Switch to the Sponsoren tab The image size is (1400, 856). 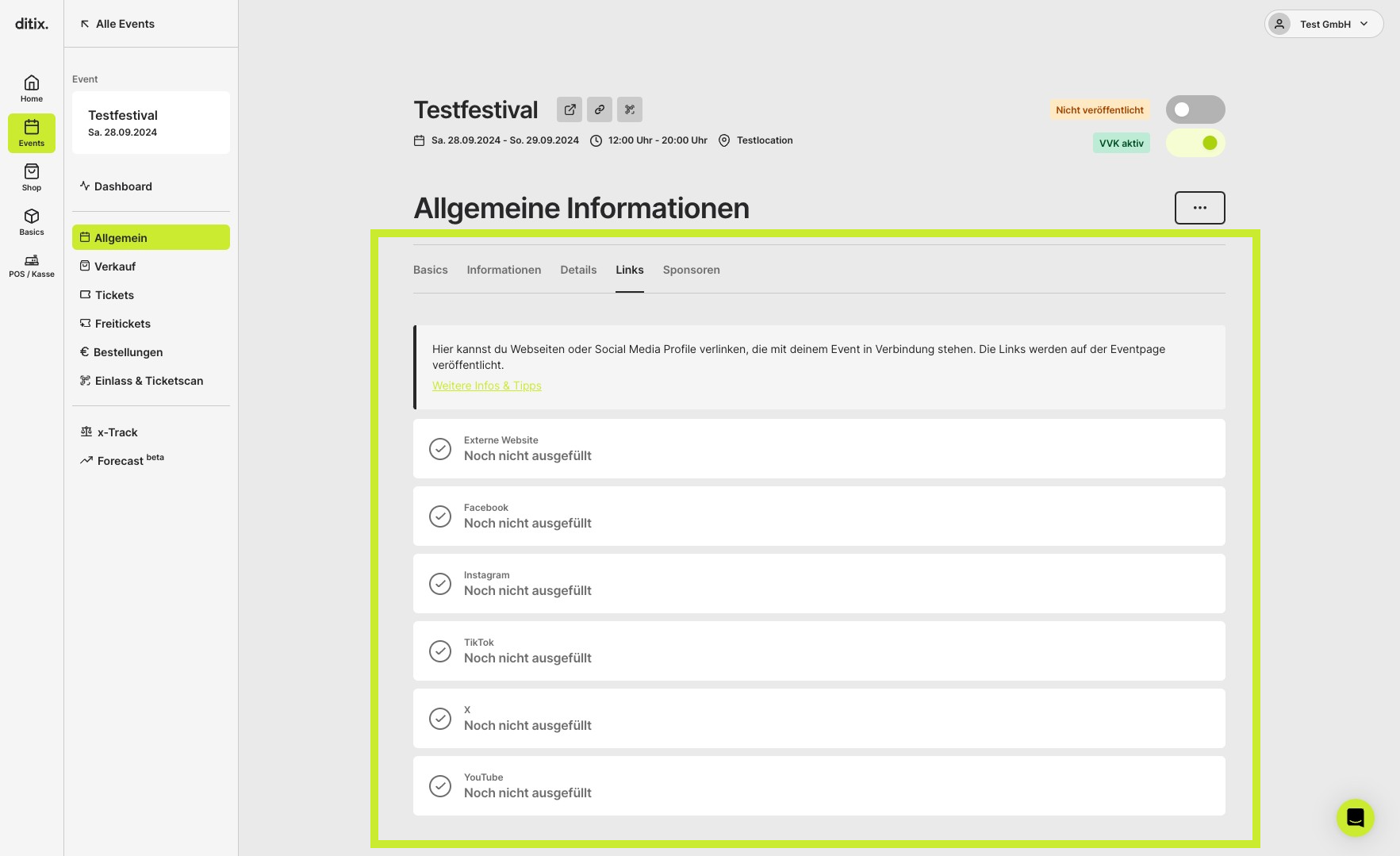[x=692, y=270]
